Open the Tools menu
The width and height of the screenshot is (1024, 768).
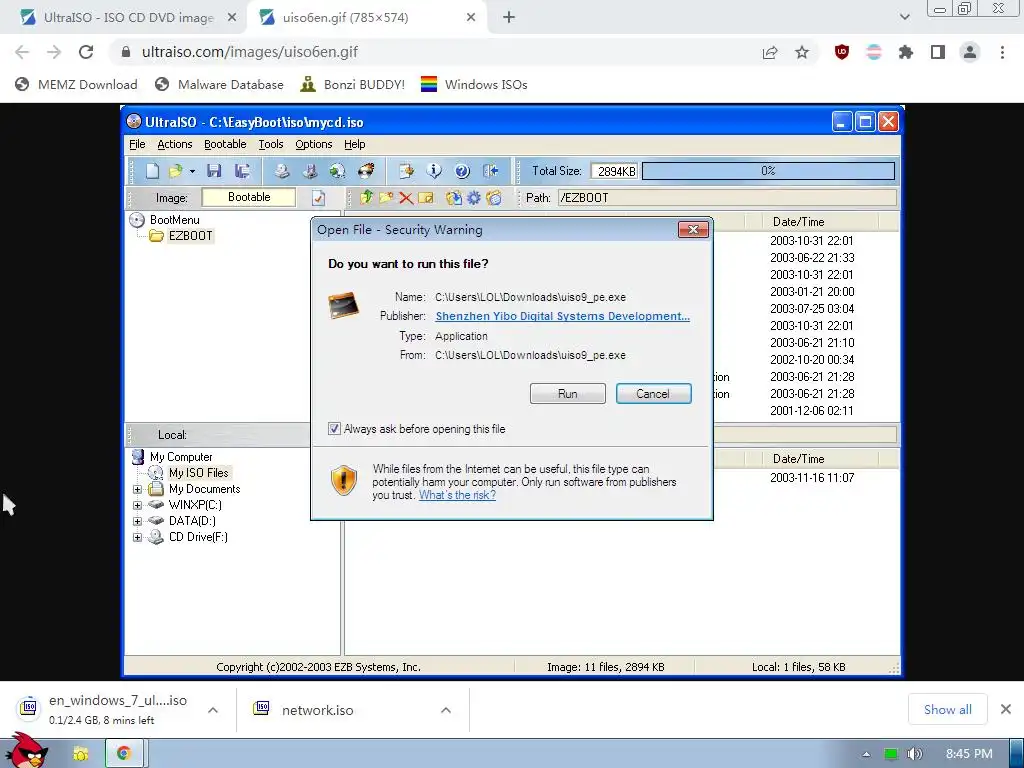[x=270, y=144]
